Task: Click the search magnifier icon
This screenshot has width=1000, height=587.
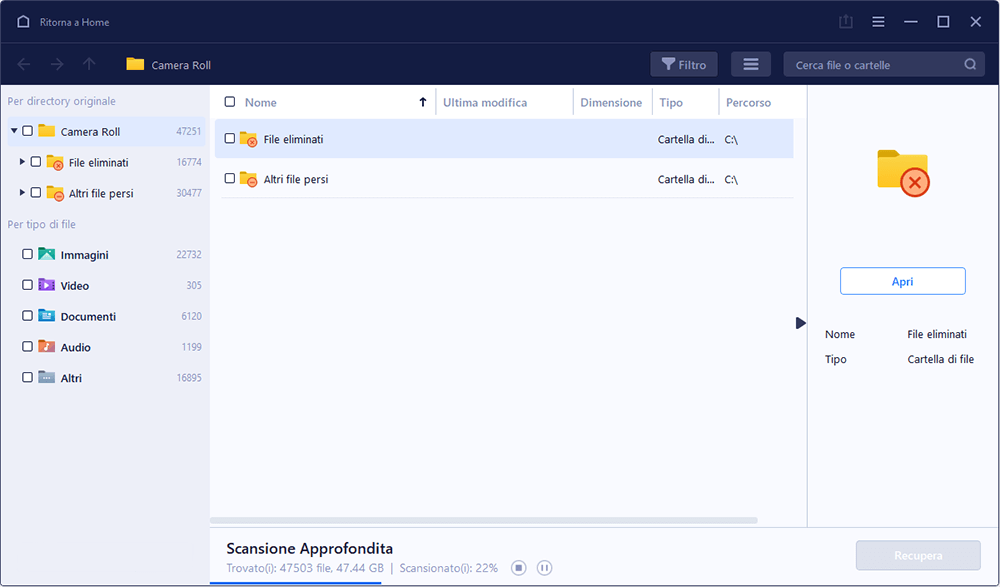Action: (x=970, y=64)
